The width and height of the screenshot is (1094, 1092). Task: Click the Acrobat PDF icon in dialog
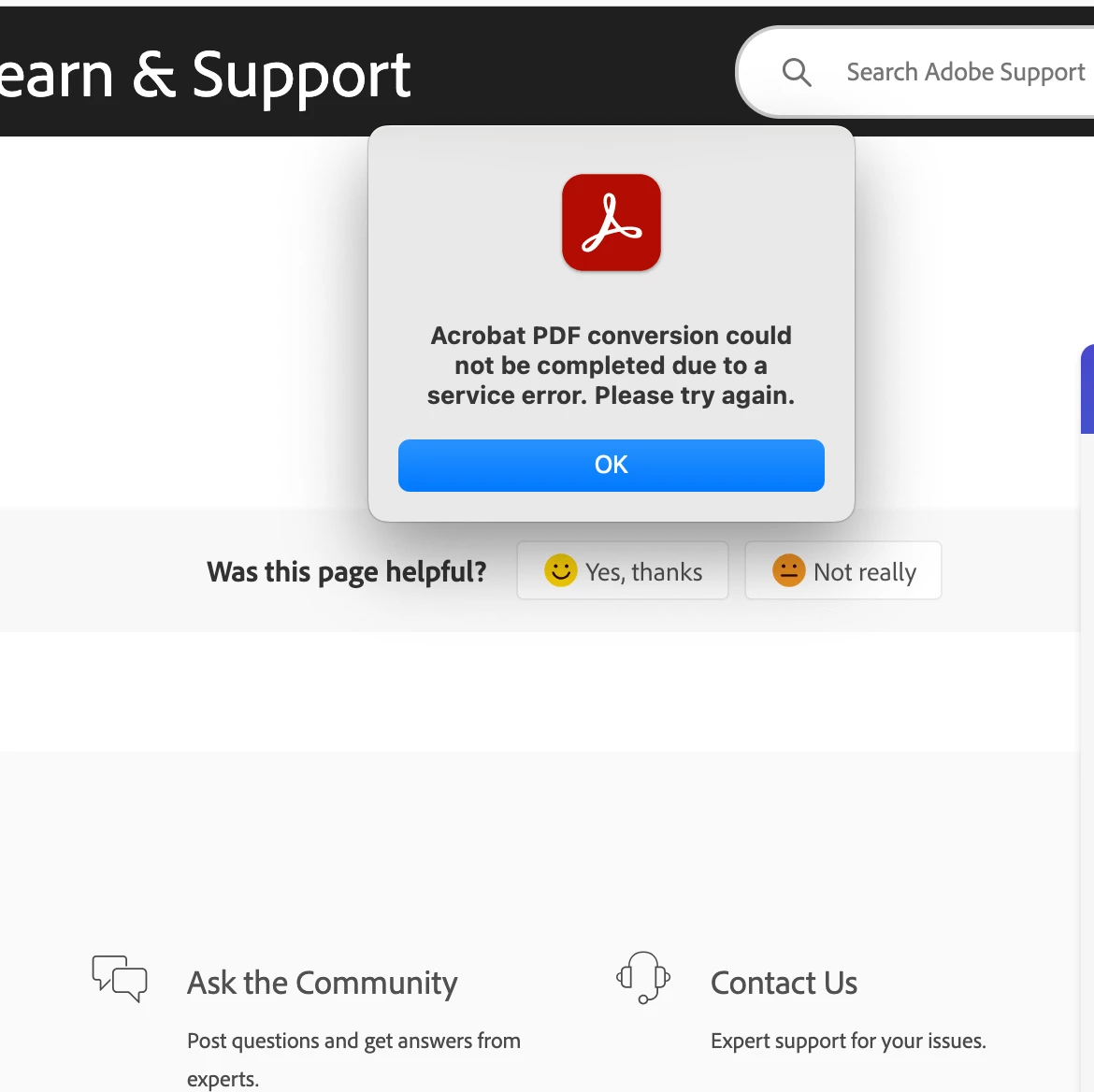612,223
